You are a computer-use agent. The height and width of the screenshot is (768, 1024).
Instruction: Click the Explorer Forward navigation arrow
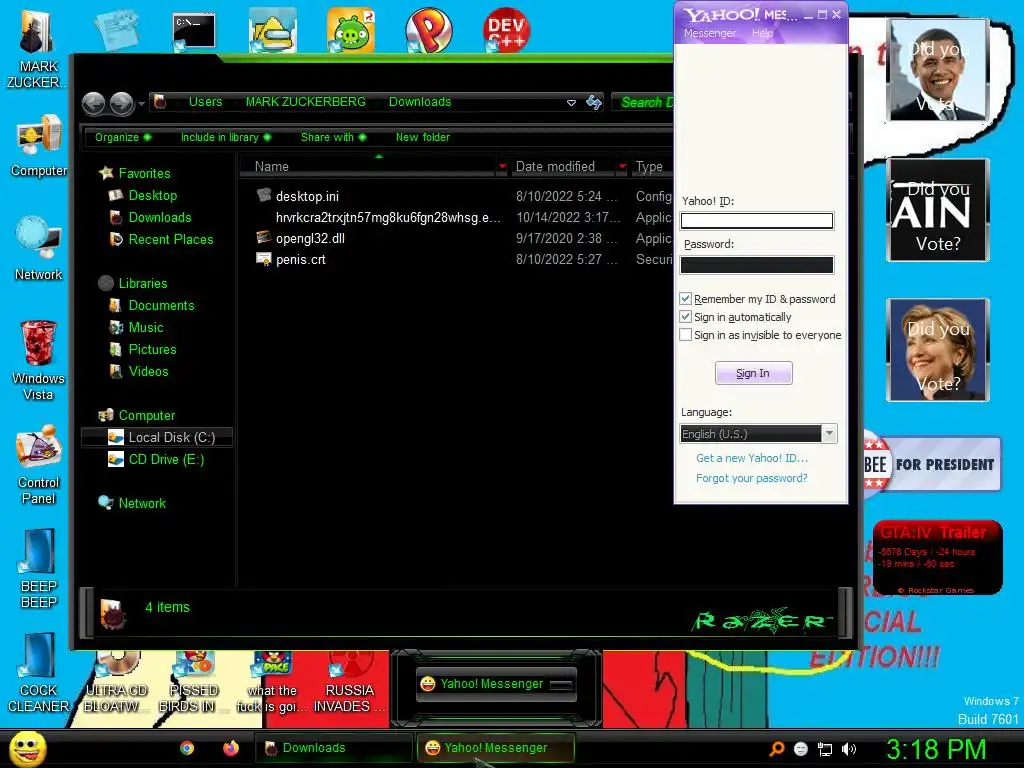[121, 103]
